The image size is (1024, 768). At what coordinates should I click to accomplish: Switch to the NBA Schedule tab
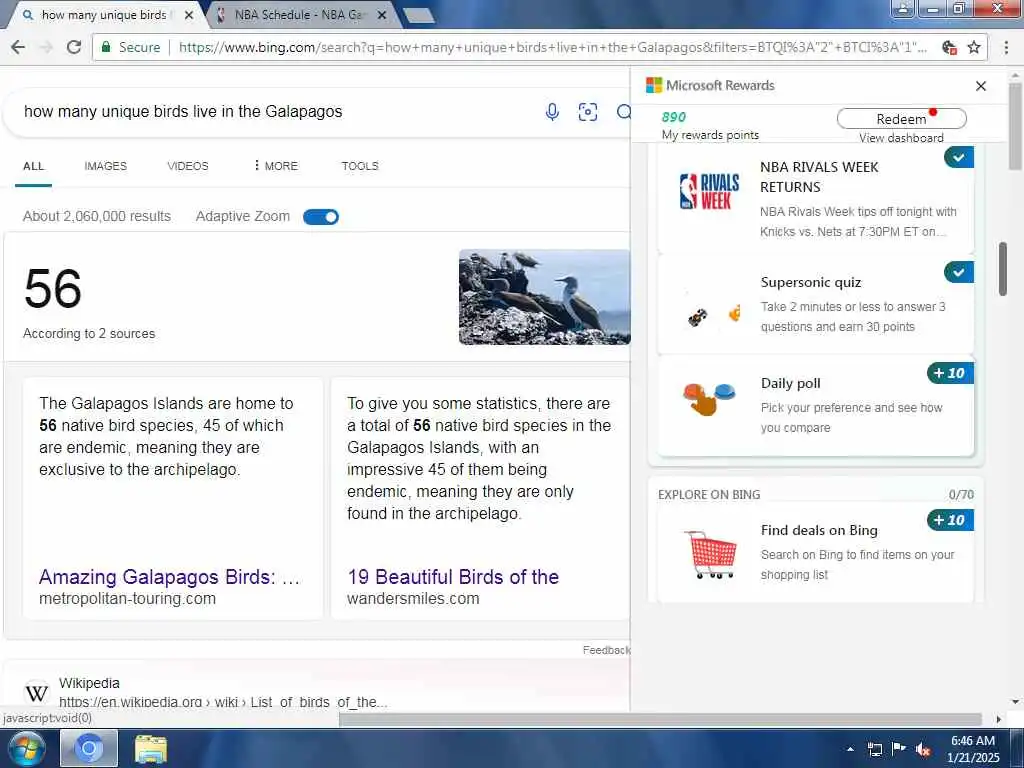point(300,15)
